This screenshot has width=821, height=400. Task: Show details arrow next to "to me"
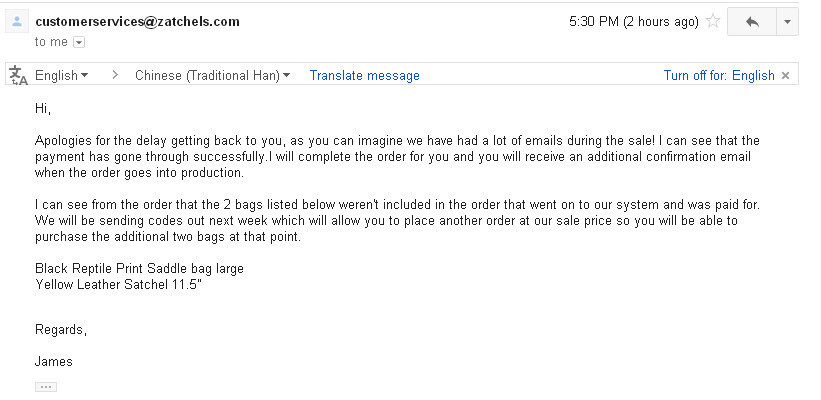(x=79, y=42)
